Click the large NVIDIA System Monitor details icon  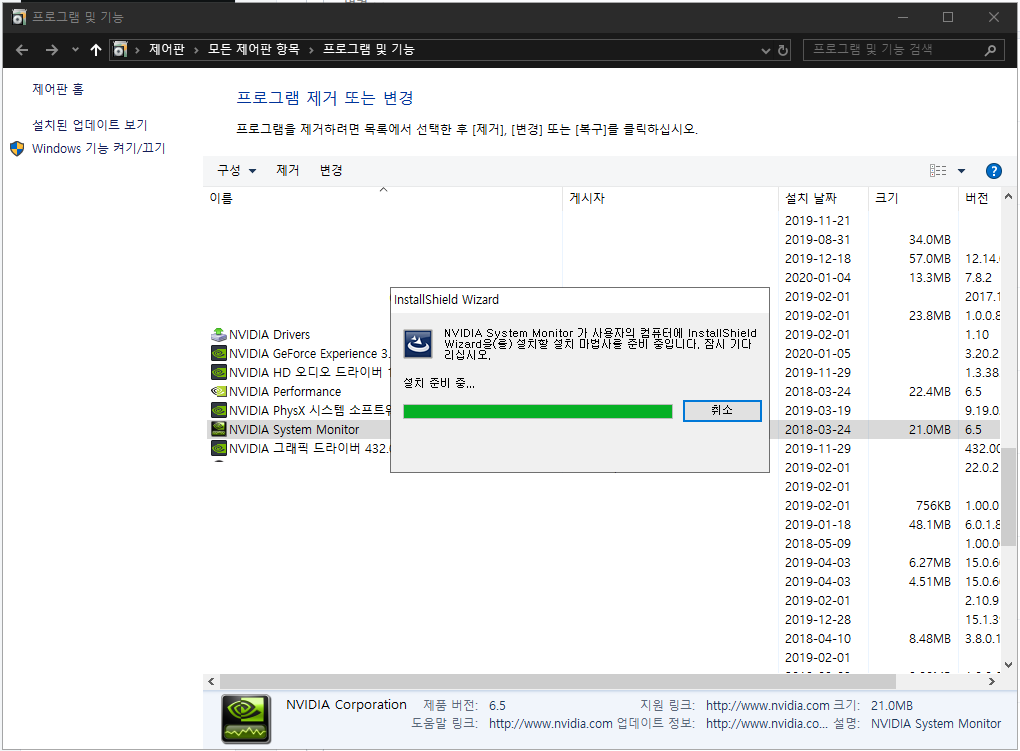pos(246,719)
